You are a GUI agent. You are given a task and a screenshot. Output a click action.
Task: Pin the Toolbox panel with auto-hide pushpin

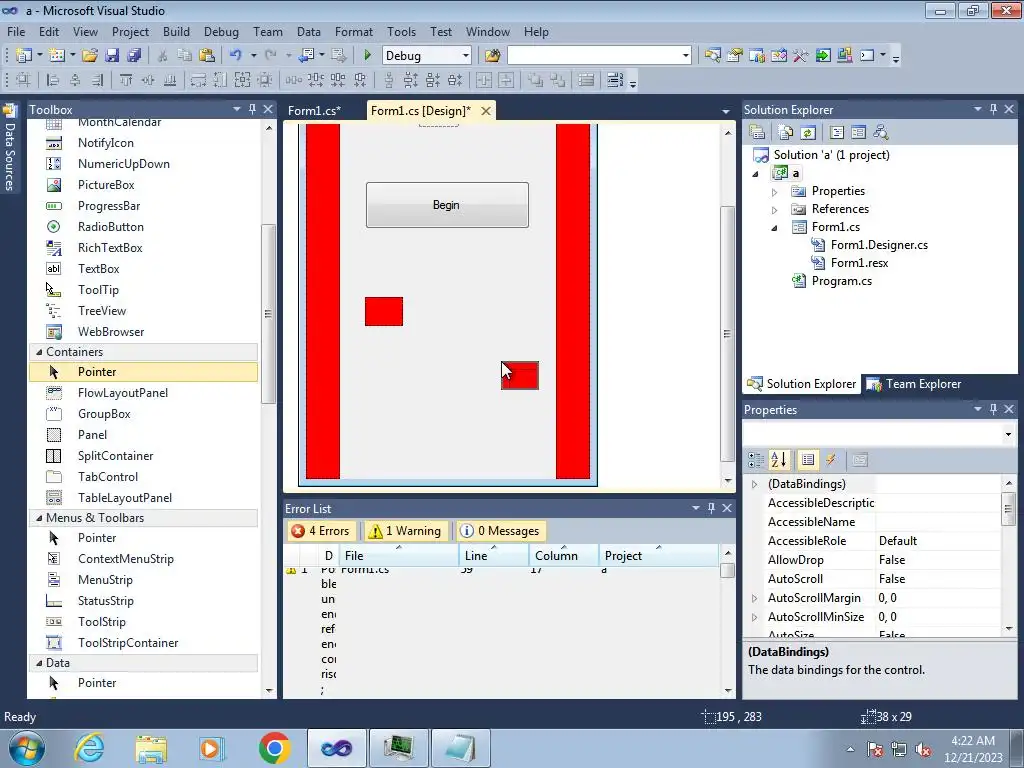(253, 109)
